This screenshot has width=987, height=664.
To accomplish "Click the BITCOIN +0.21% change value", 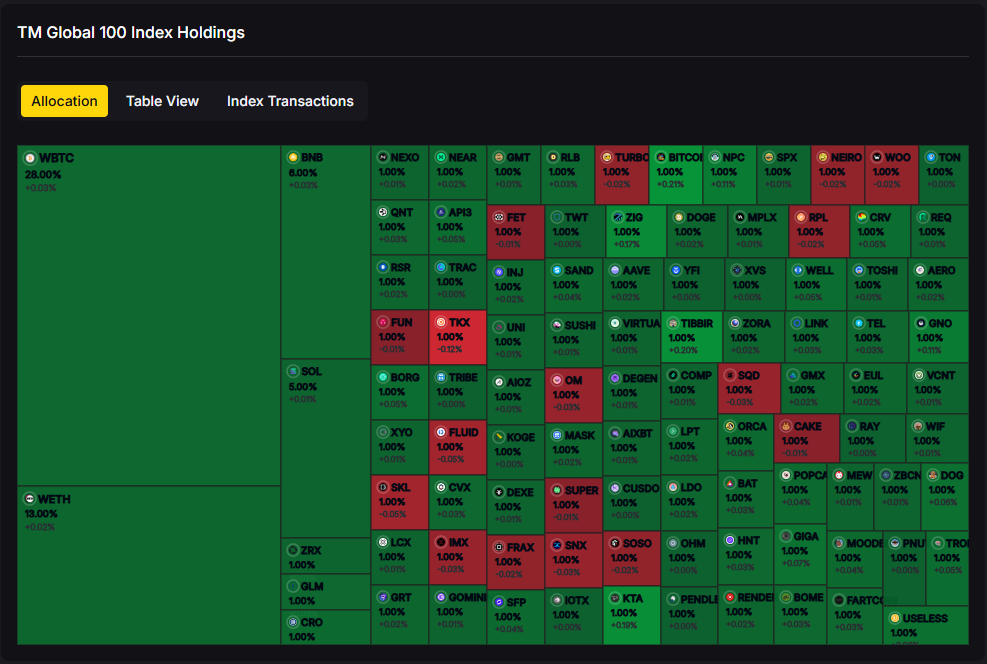I will 670,184.
